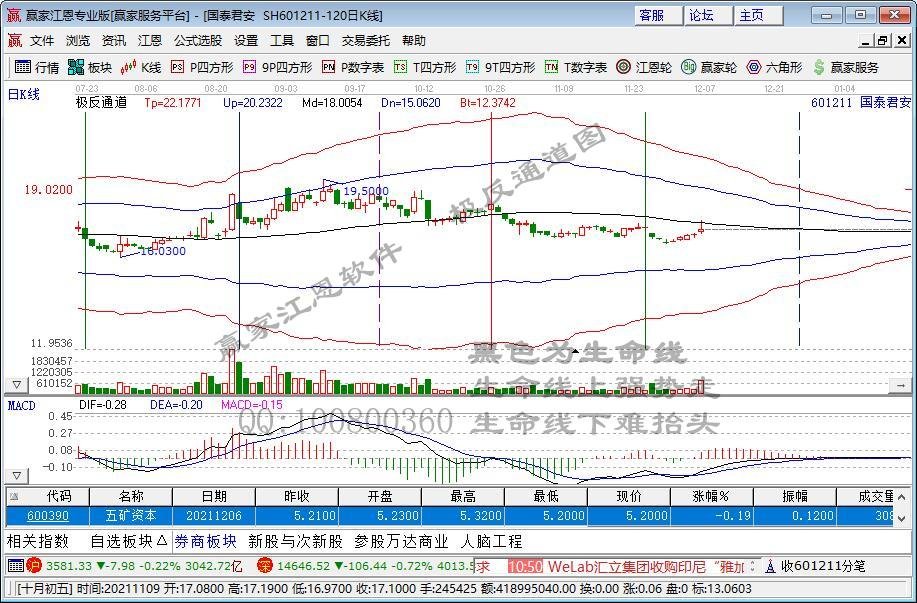
Task: Open the 9T四方形 tool
Action: coord(501,67)
